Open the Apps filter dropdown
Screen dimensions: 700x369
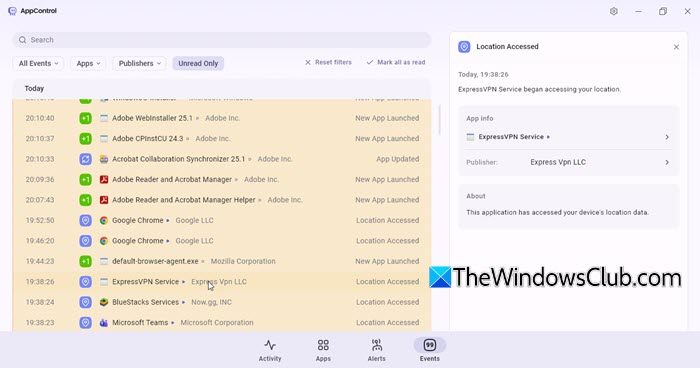coord(88,63)
